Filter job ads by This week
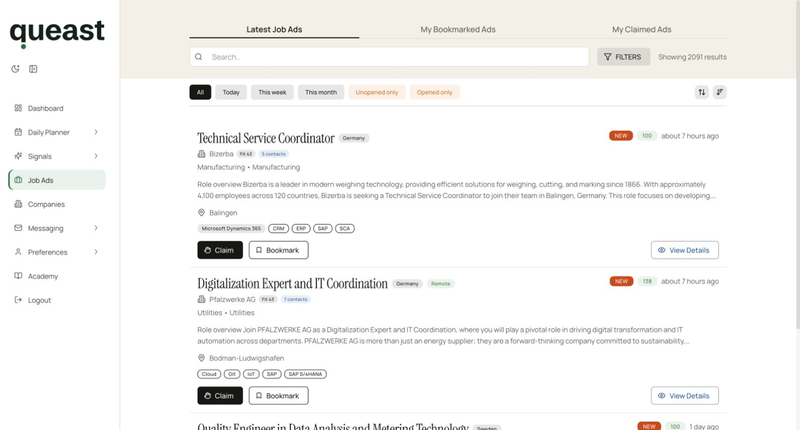 click(x=272, y=92)
